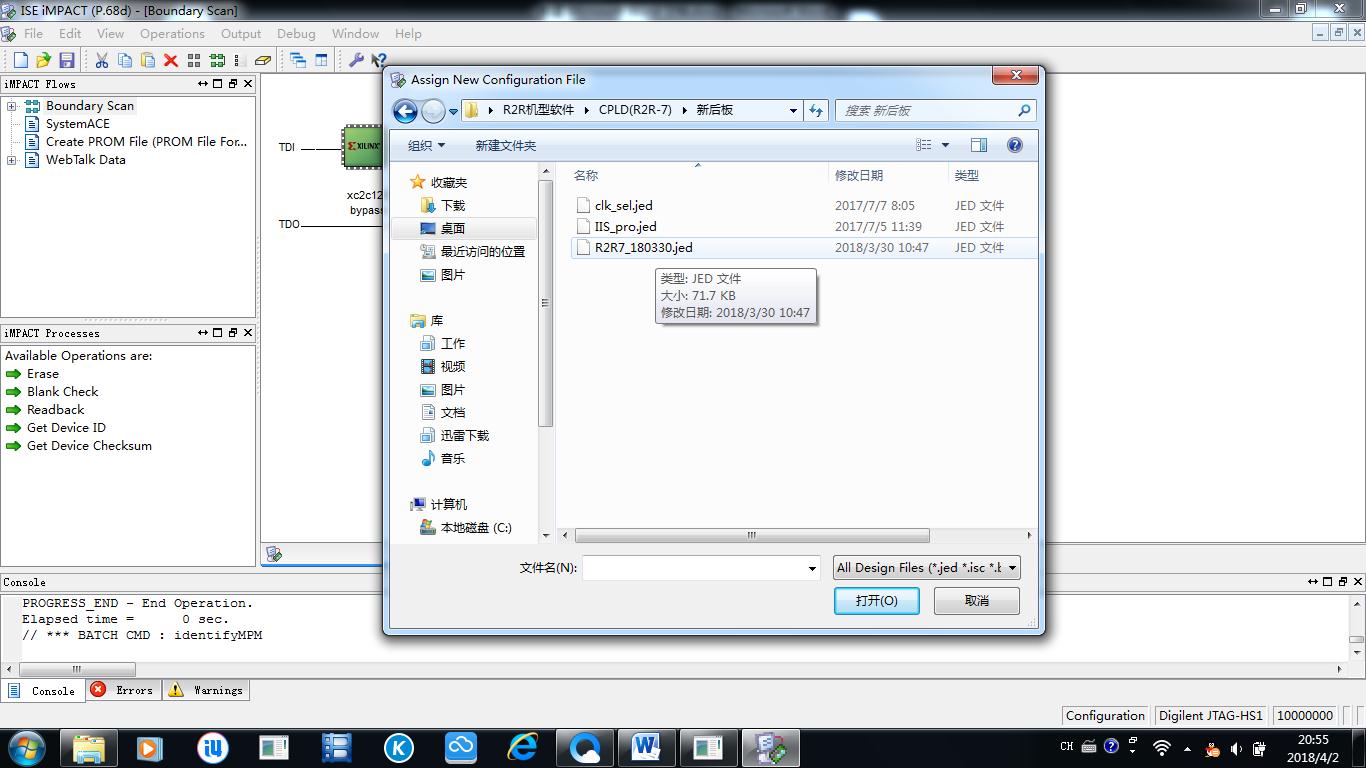The width and height of the screenshot is (1366, 768).
Task: Click the Tile windows toolbar icon
Action: click(x=321, y=60)
